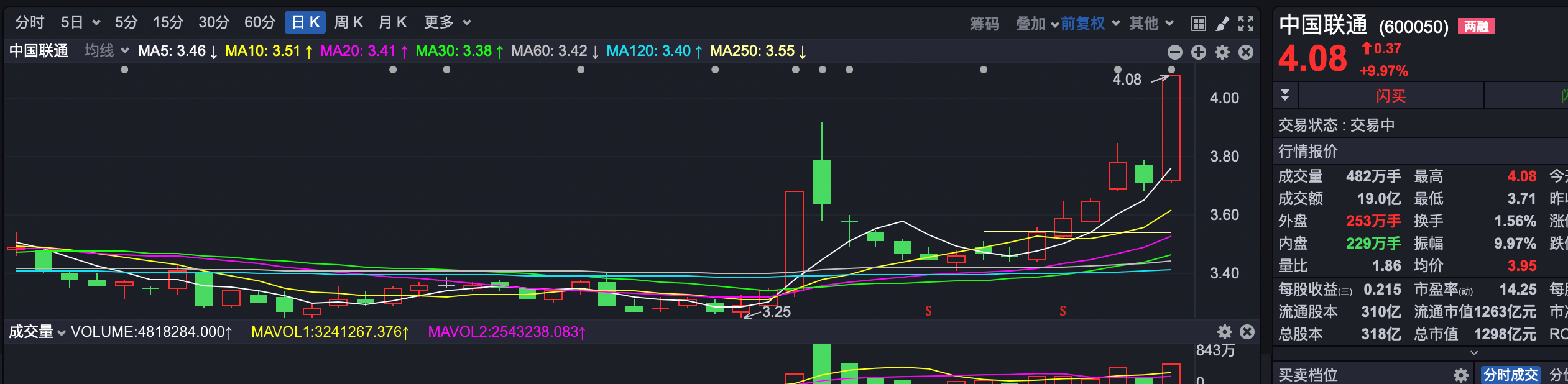Click the MAVOL1:3241267.376 value
Screen dimensions: 1568x384
click(x=330, y=332)
